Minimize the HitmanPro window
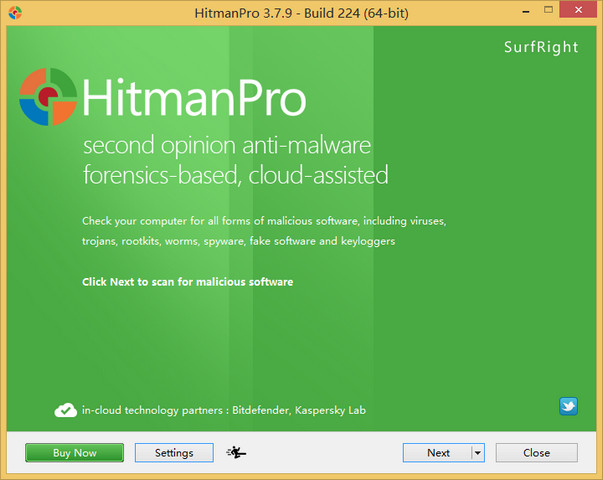The image size is (603, 480). (503, 10)
